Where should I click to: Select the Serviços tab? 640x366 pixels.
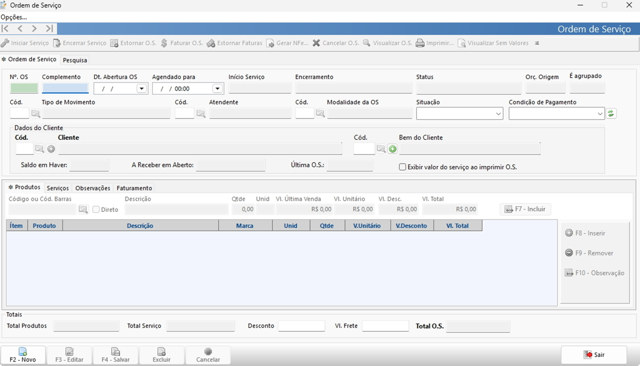pos(58,188)
